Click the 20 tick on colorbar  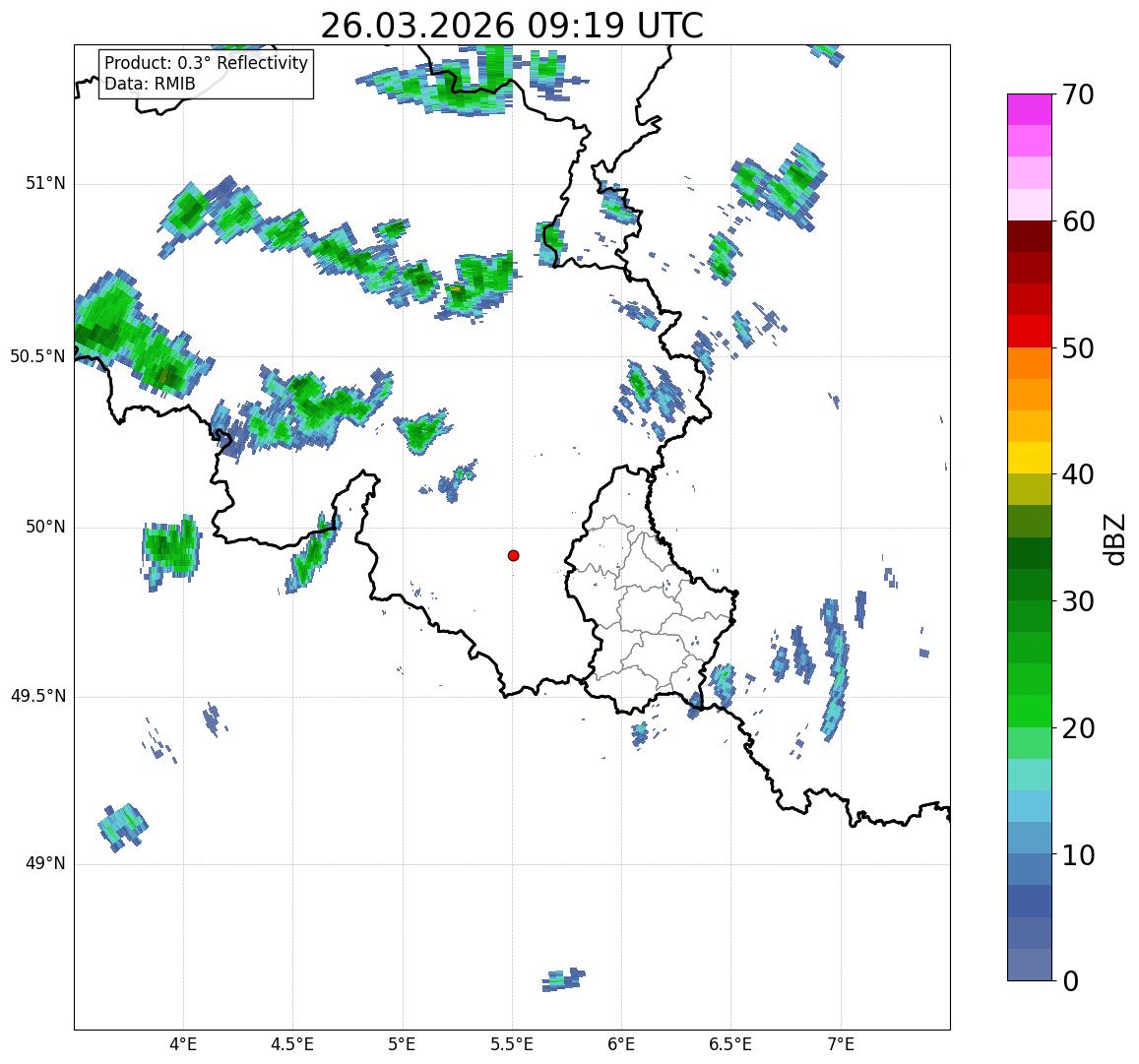click(x=1077, y=728)
